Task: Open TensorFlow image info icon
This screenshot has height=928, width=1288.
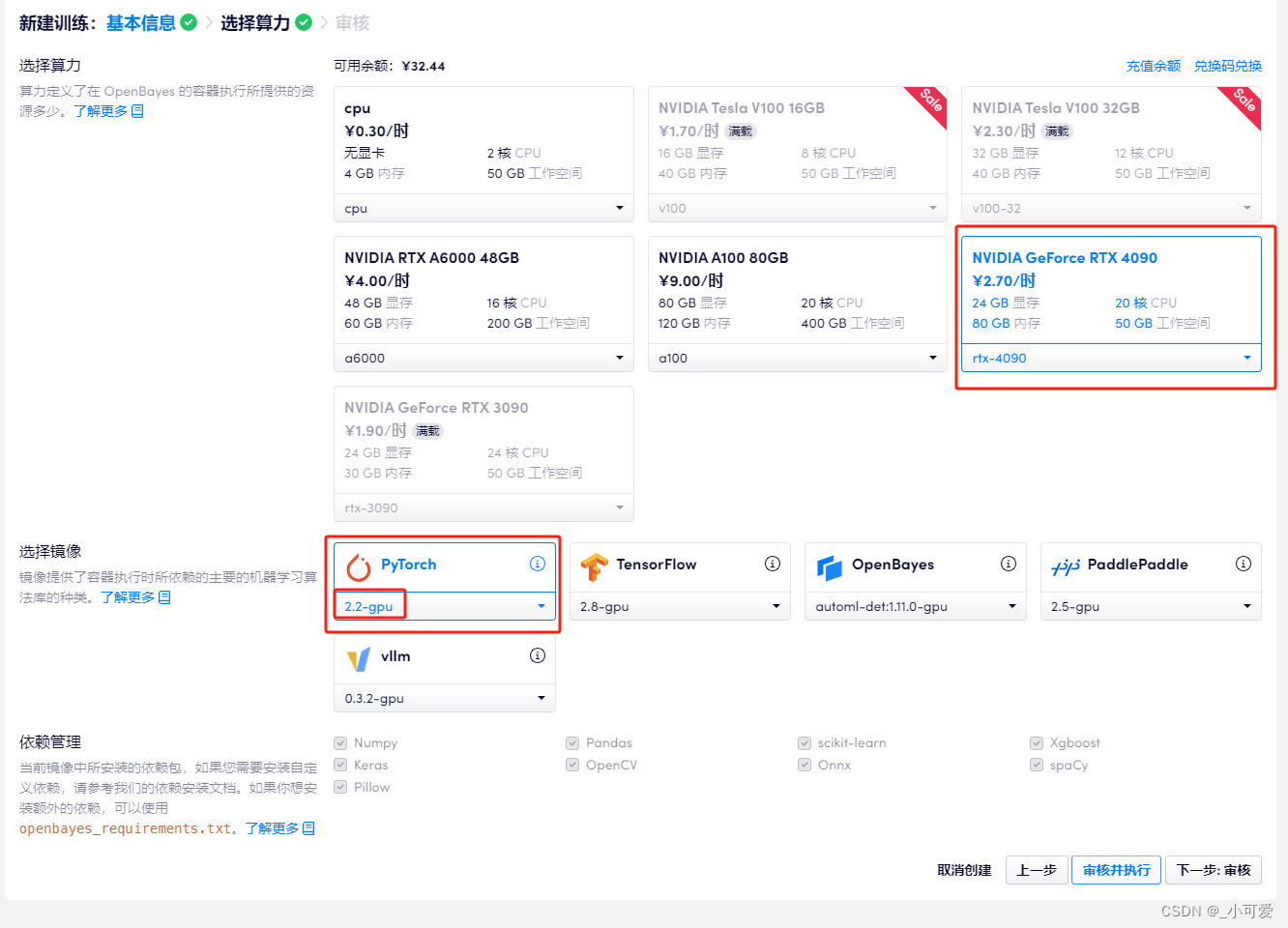Action: pos(773,564)
